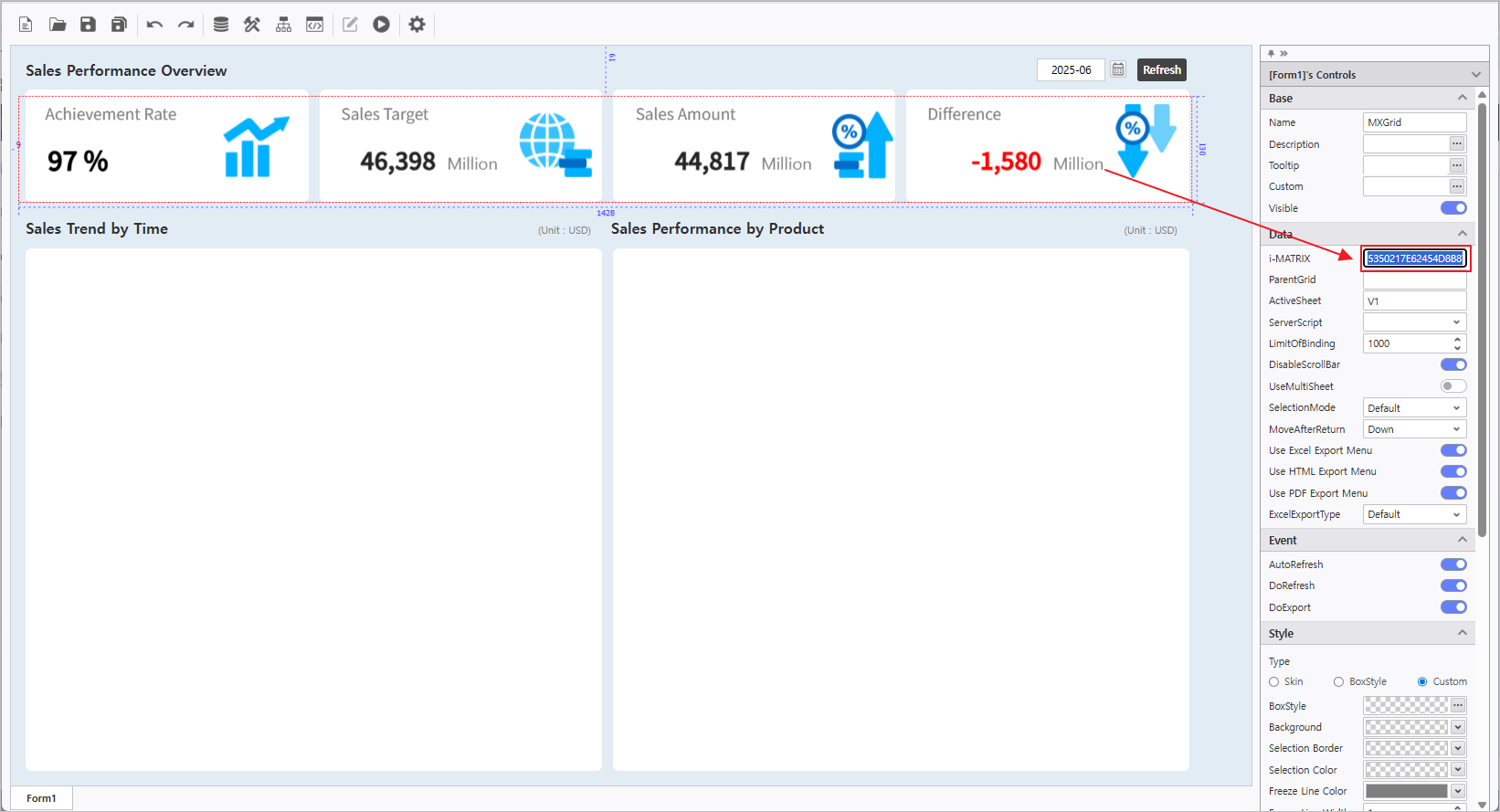1500x812 pixels.
Task: Switch to the Form1 tab
Action: pos(41,798)
